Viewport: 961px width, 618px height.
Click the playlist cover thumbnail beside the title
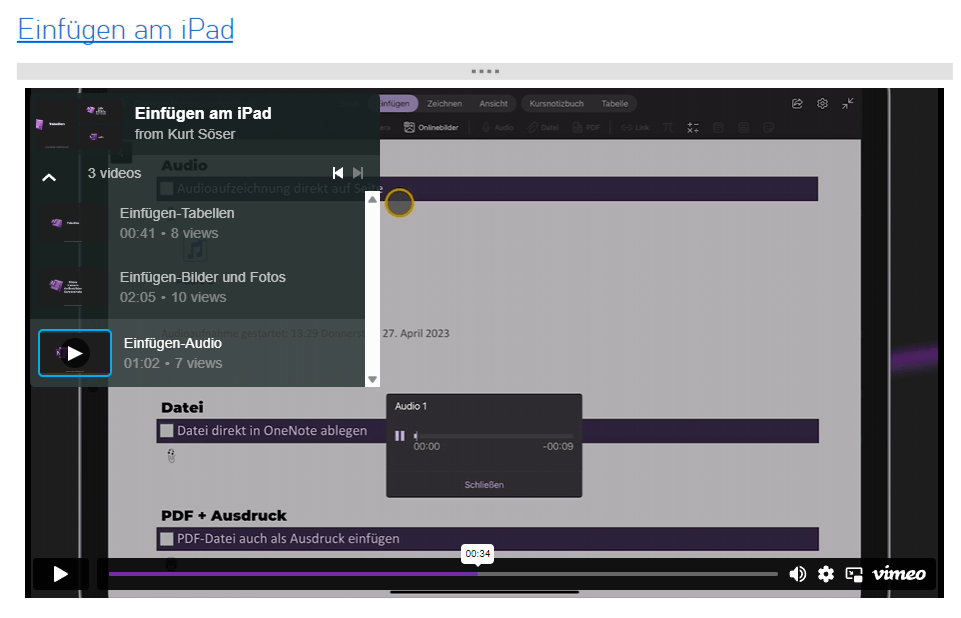(80, 123)
